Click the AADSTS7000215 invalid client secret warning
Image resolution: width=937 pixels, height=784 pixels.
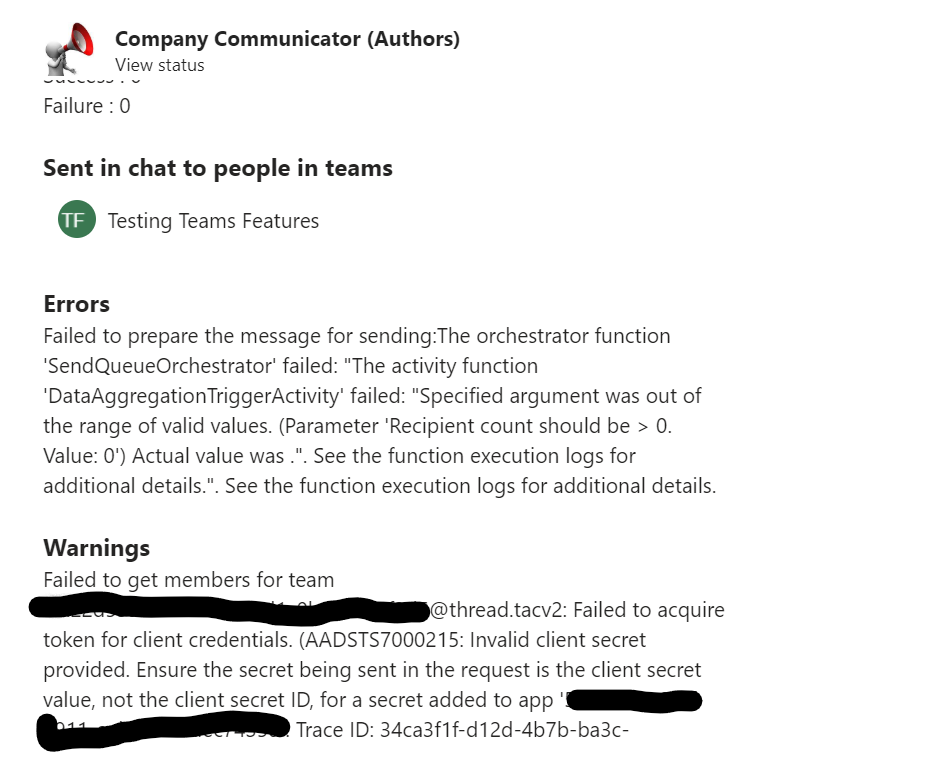(x=429, y=640)
